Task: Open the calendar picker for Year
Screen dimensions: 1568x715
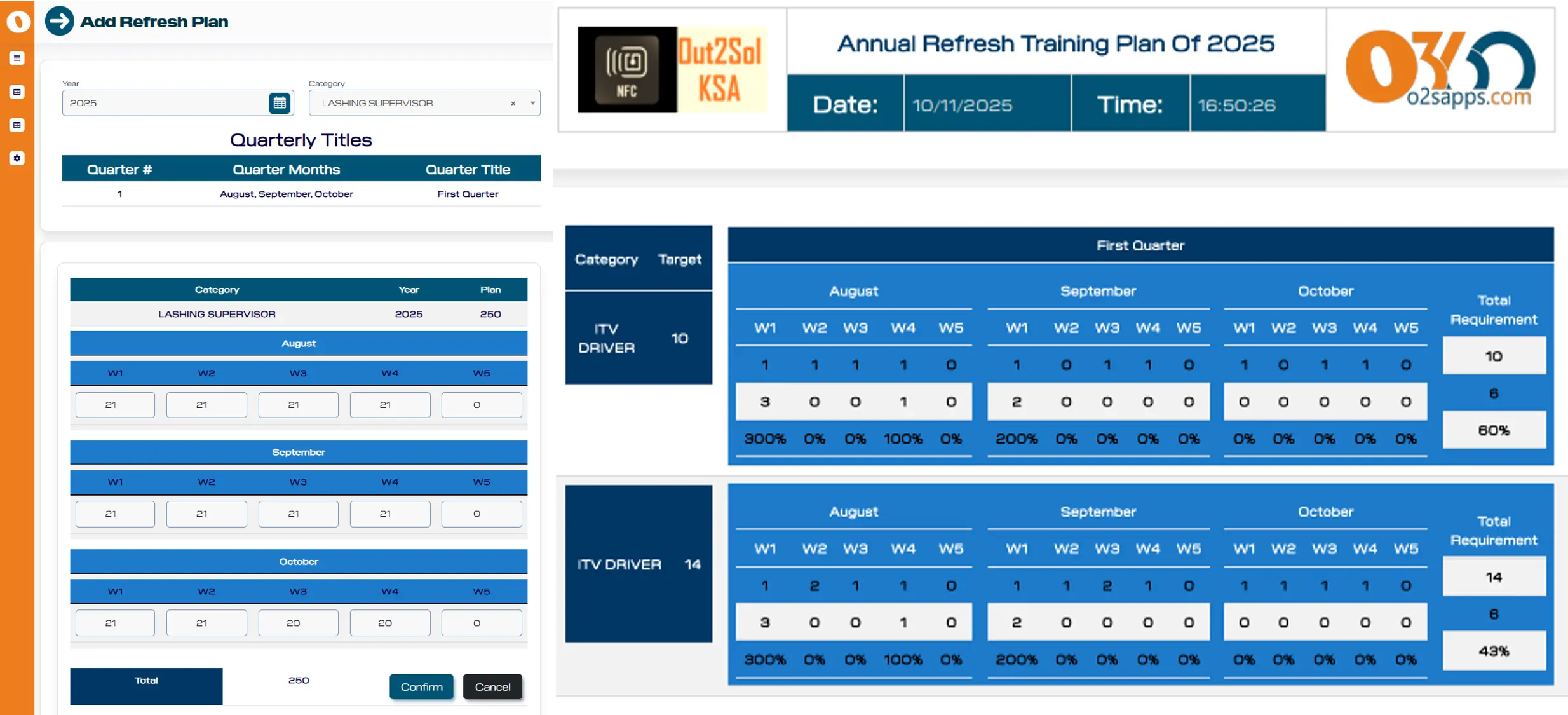Action: (x=280, y=102)
